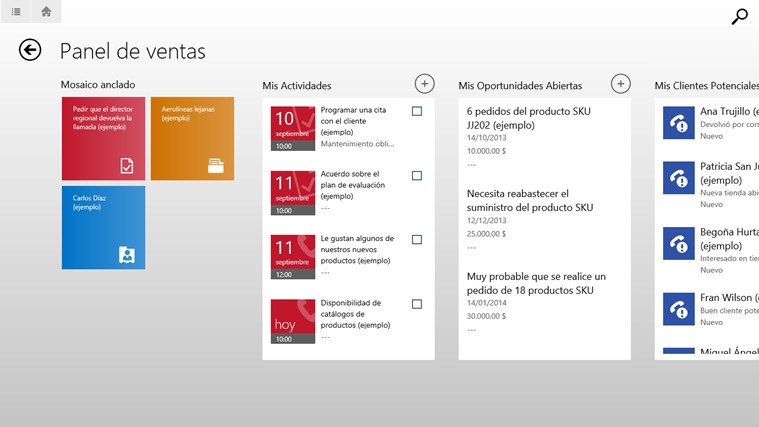Open the orange Aerolíneas lejanas tile
Image resolution: width=759 pixels, height=427 pixels.
(192, 139)
